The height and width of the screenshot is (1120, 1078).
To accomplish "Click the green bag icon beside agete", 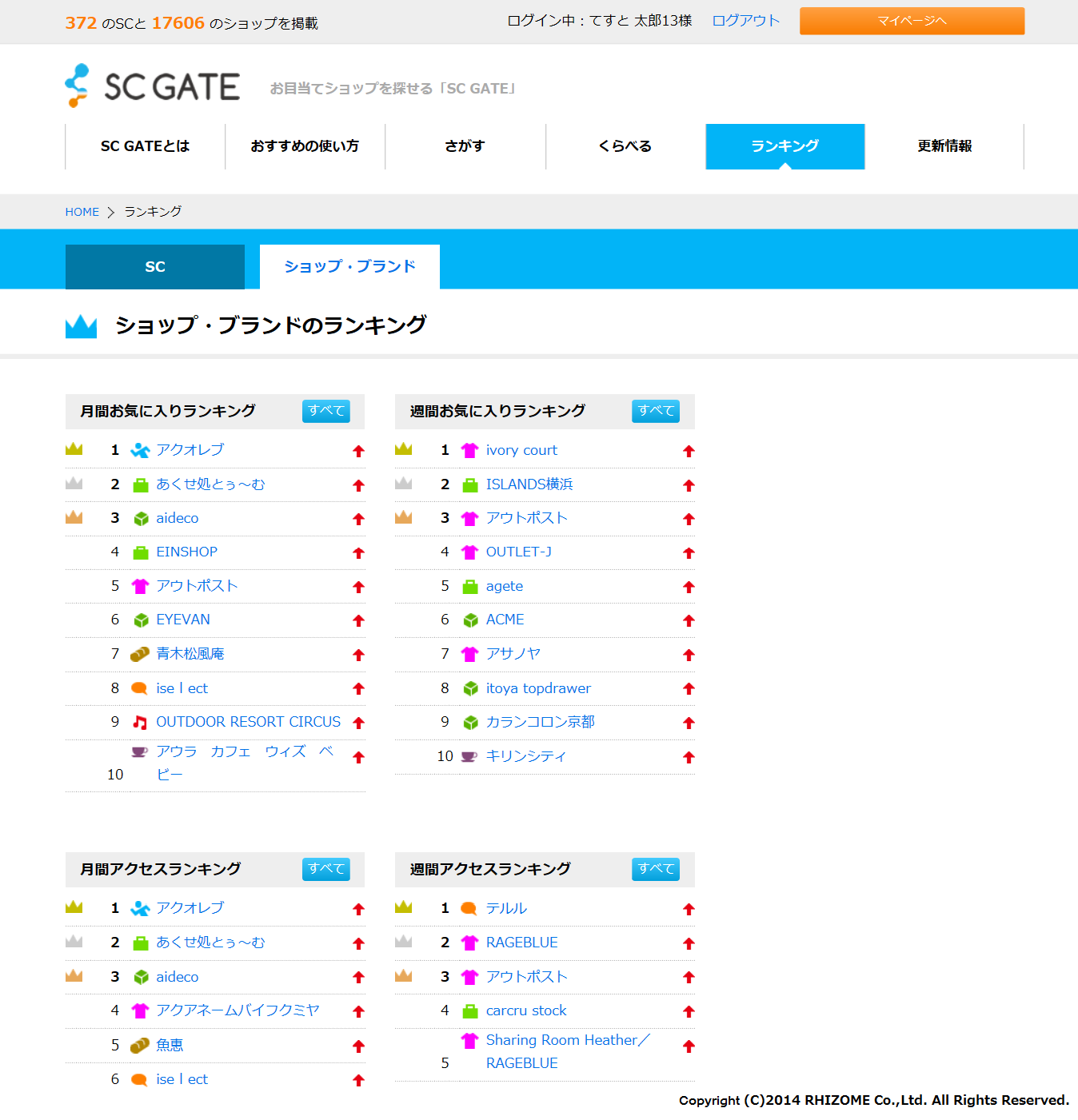I will click(x=470, y=587).
